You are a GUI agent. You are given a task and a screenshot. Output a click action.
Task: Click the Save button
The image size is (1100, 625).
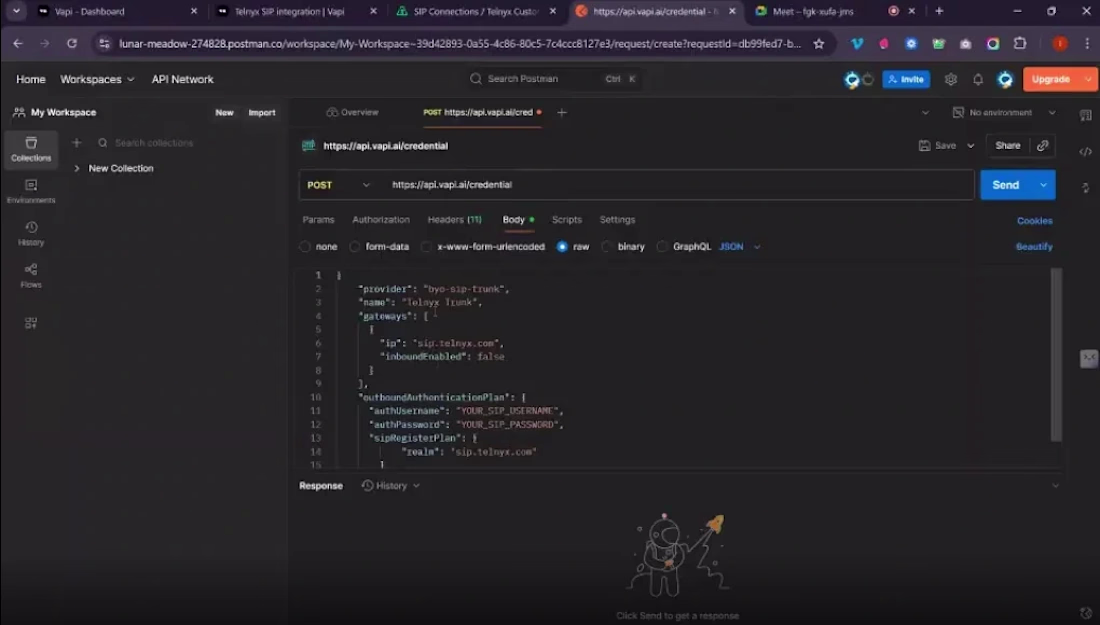pyautogui.click(x=937, y=145)
